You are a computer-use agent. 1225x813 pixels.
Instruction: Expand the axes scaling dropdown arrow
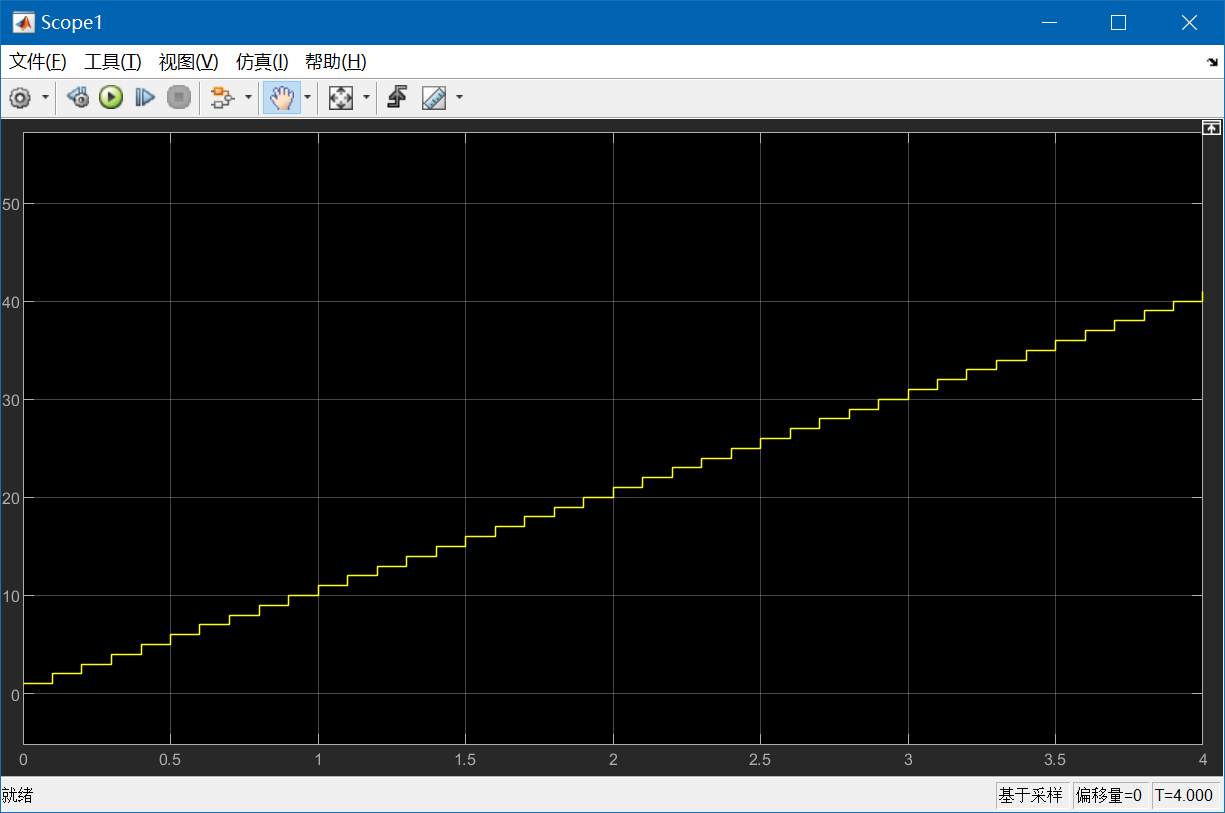click(x=366, y=98)
